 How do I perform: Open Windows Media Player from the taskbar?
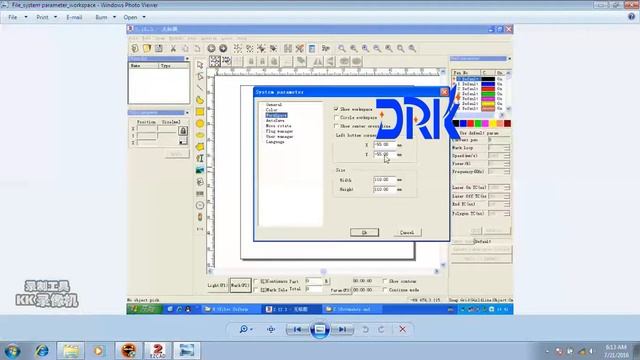point(98,351)
